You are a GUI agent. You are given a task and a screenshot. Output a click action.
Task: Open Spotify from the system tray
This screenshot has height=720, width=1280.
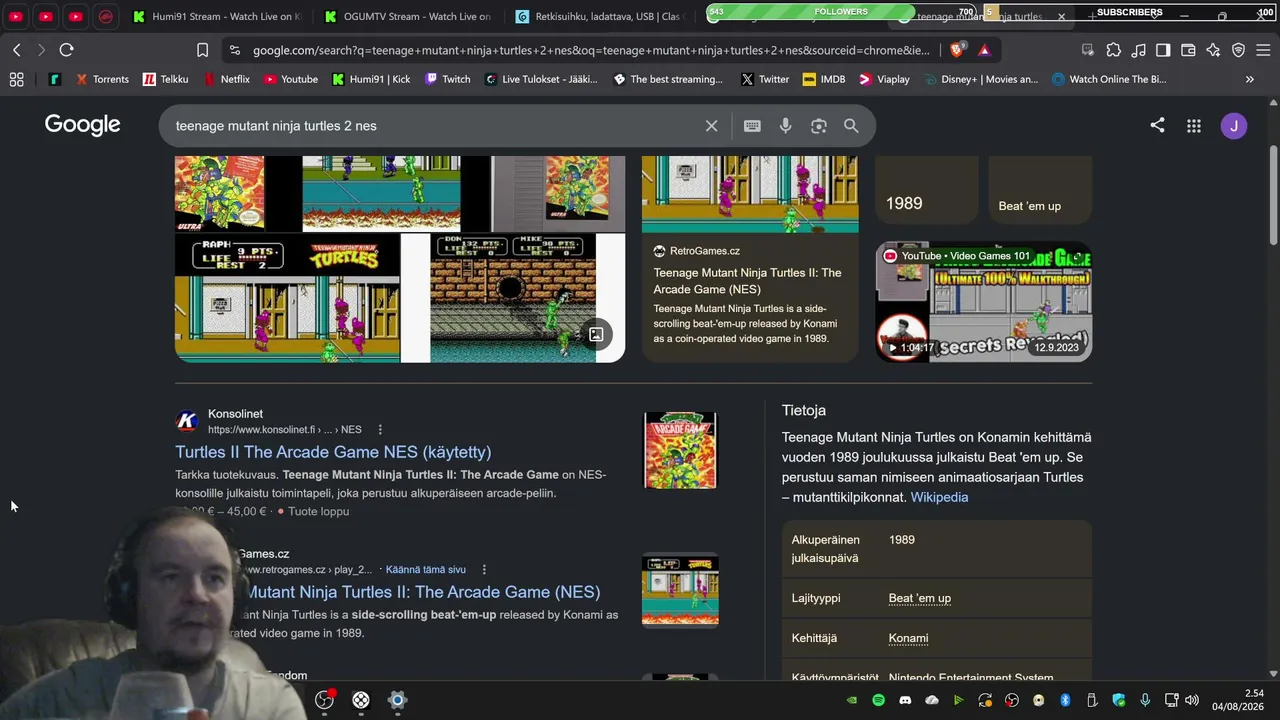coord(878,700)
